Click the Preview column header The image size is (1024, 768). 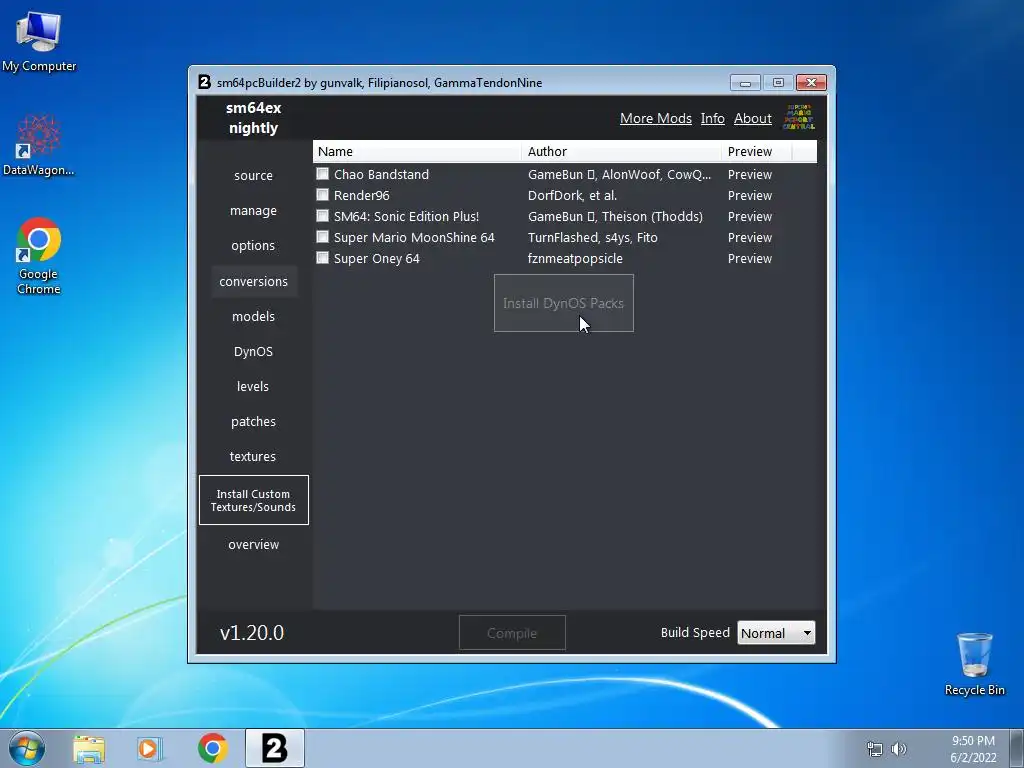tap(757, 152)
